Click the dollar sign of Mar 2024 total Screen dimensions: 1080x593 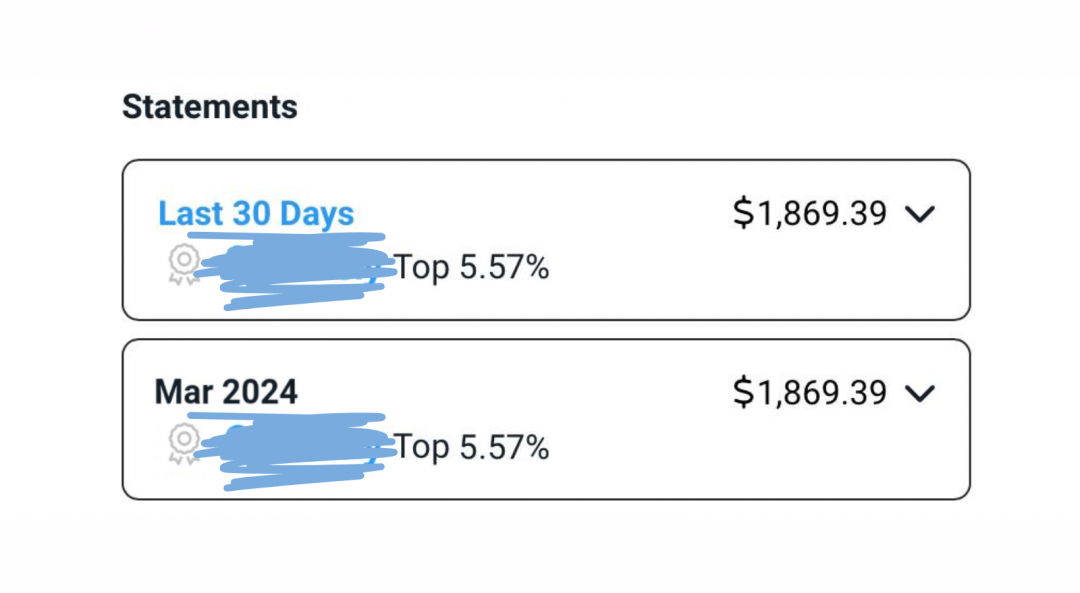pos(743,393)
